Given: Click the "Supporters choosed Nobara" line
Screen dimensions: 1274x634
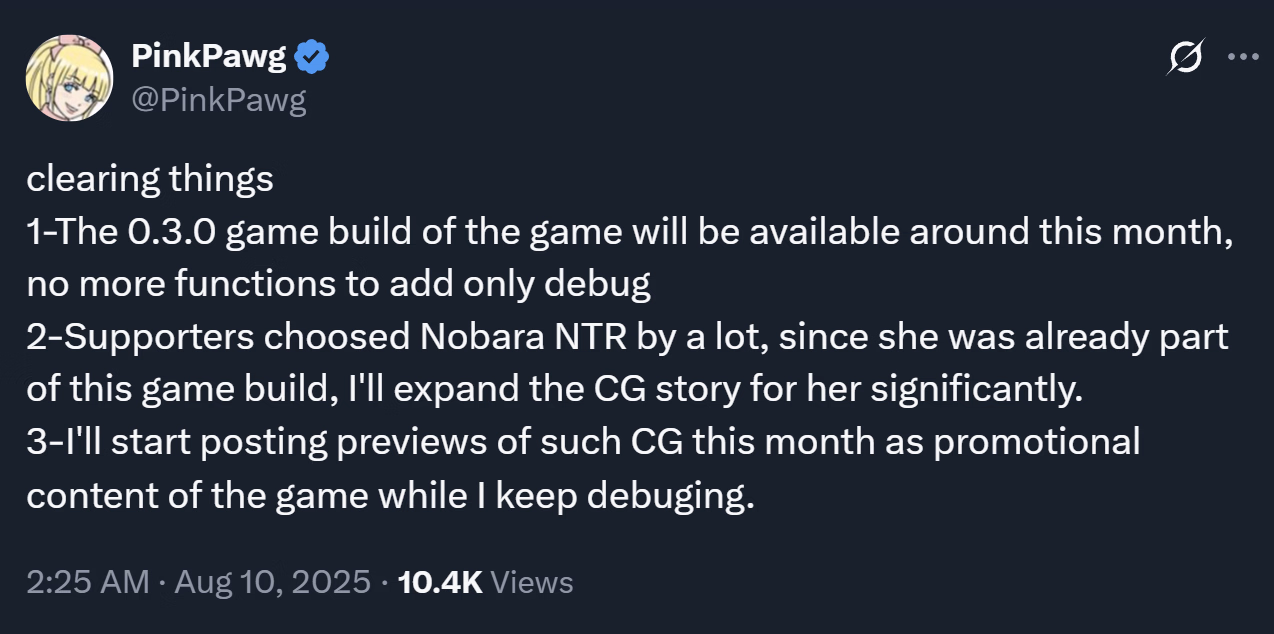Looking at the screenshot, I should 627,338.
